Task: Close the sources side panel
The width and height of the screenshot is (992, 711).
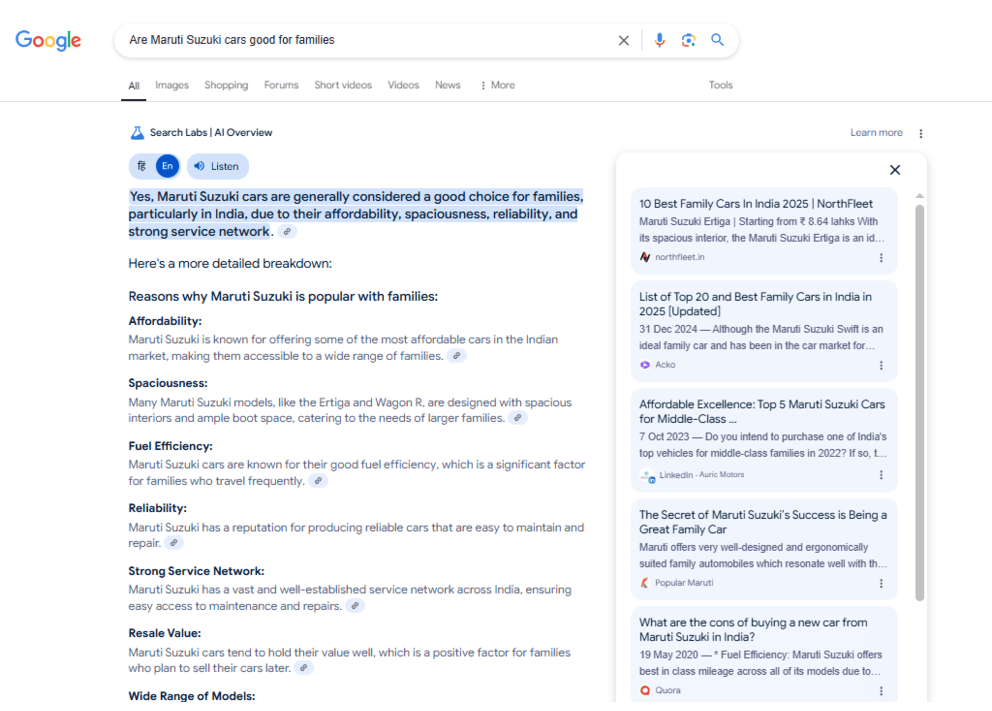Action: (x=894, y=170)
